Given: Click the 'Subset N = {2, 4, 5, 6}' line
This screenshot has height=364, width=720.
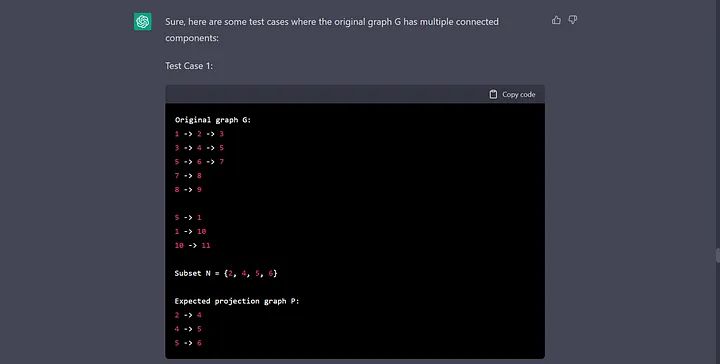Looking at the screenshot, I should (x=226, y=274).
